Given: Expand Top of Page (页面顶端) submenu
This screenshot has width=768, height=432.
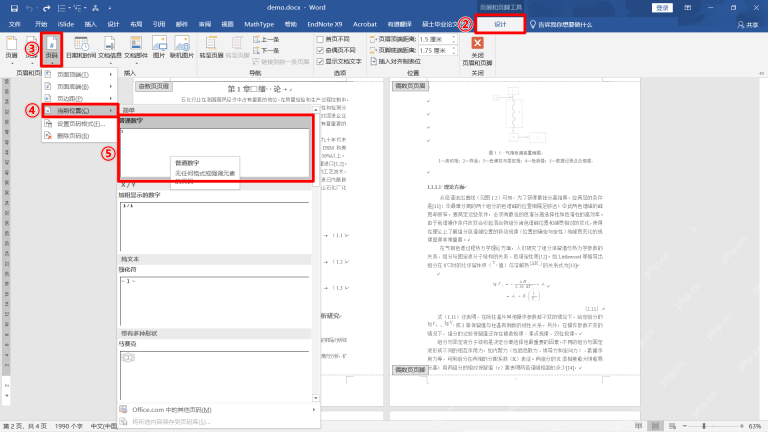Looking at the screenshot, I should (x=79, y=74).
